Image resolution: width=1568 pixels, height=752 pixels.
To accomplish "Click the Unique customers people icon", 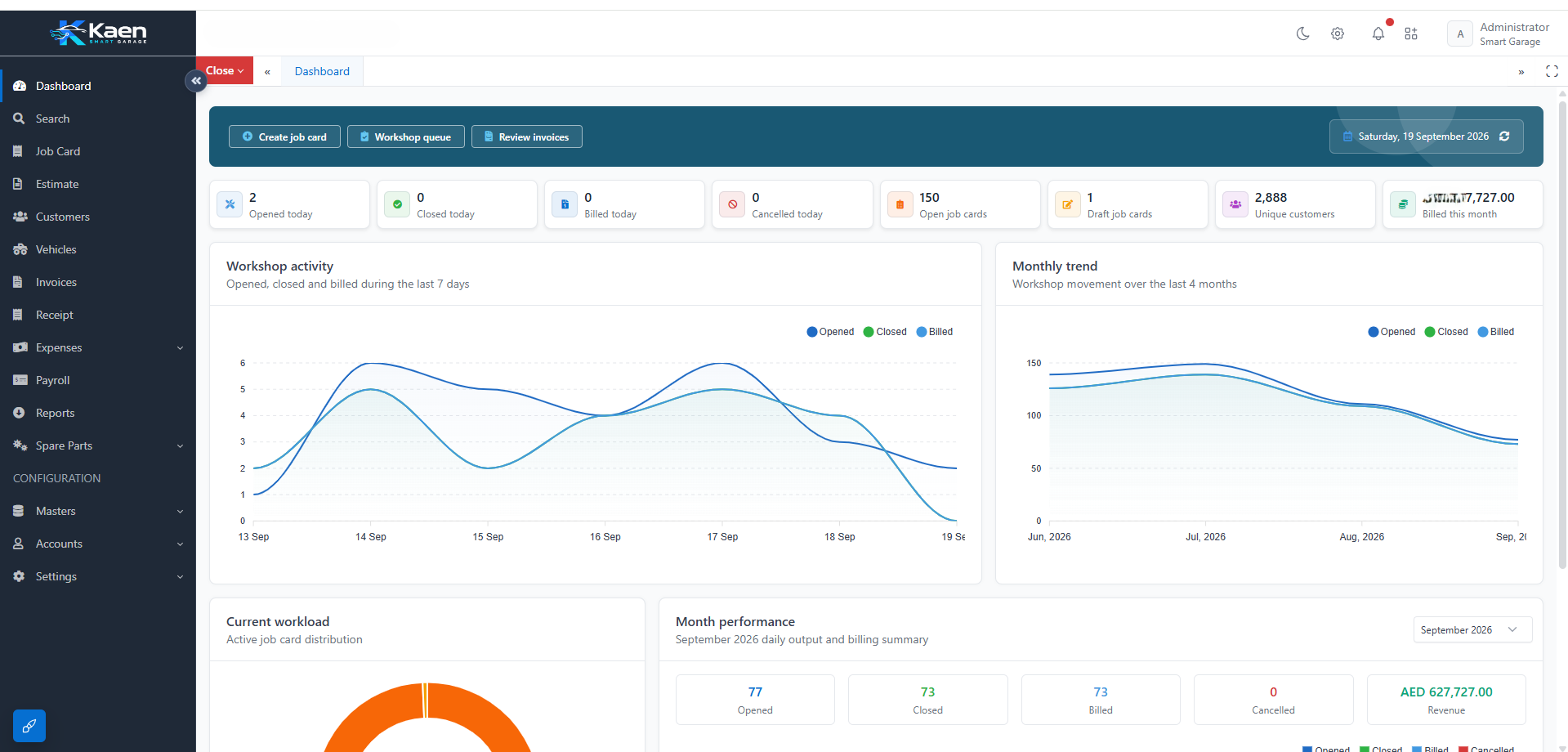I will coord(1235,204).
